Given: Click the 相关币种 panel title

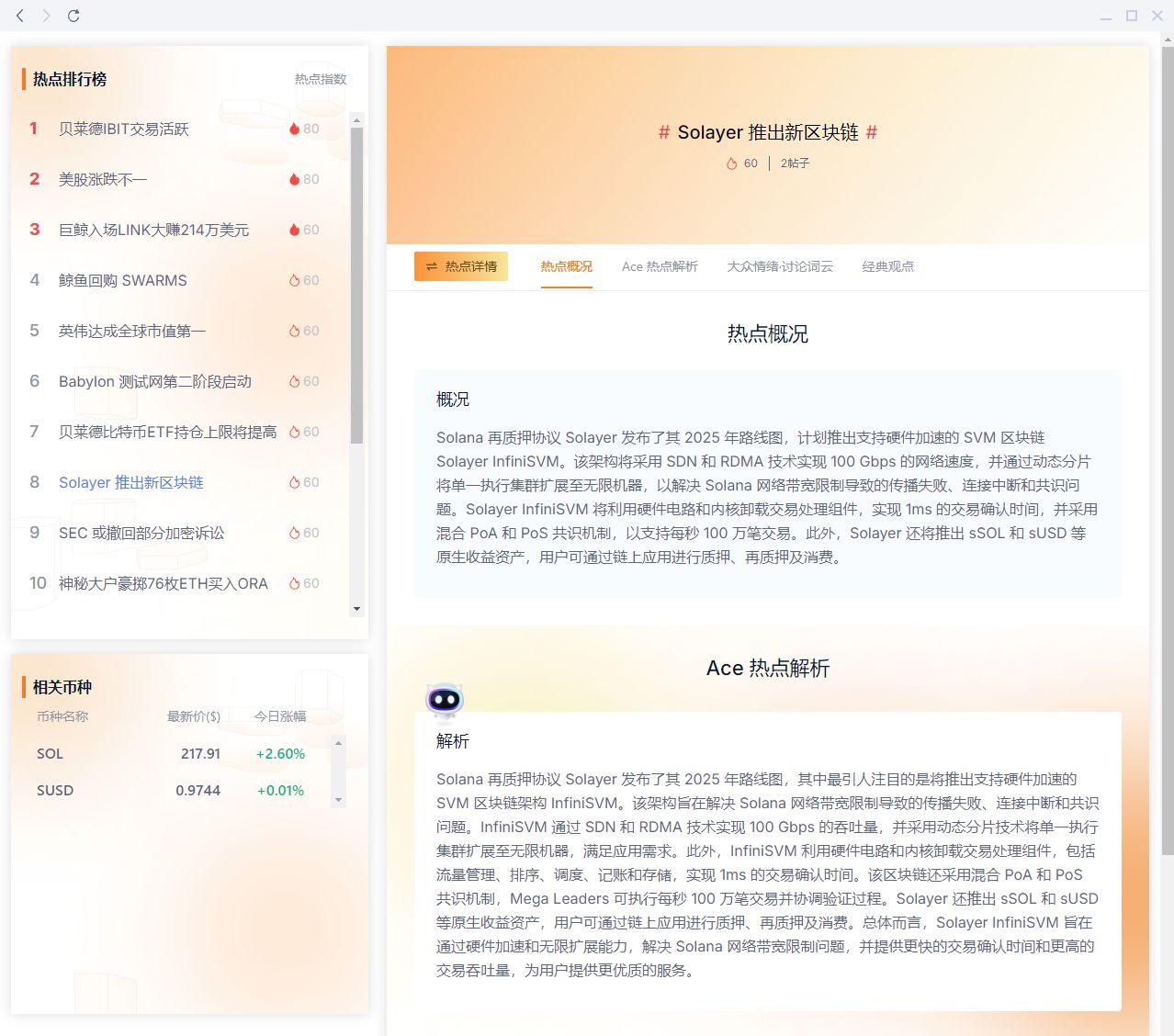Looking at the screenshot, I should point(62,687).
